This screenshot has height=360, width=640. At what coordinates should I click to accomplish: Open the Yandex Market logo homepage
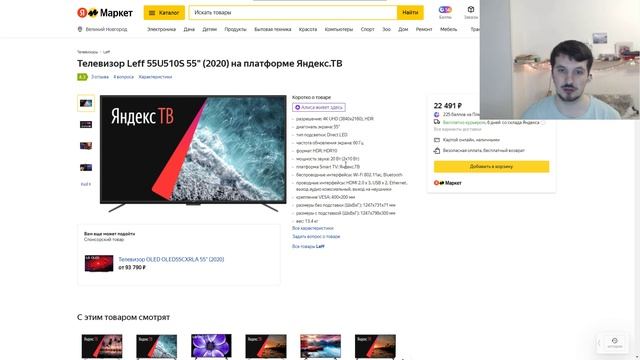(x=105, y=13)
